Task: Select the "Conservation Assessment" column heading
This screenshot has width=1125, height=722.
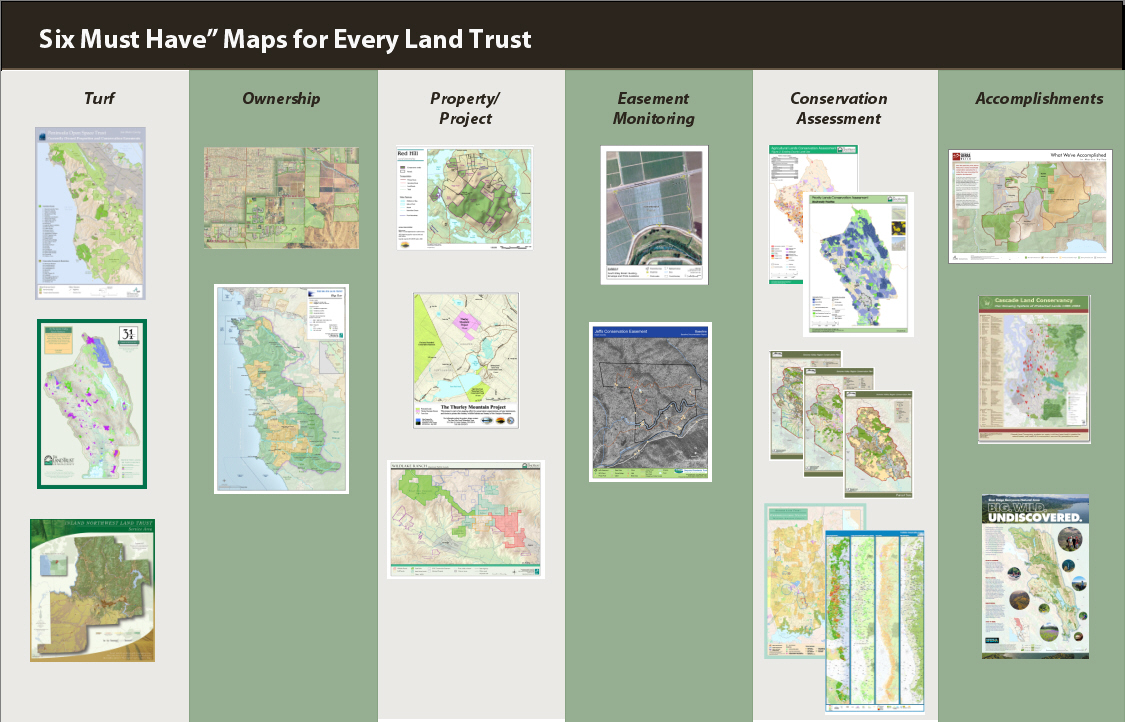Action: click(839, 108)
